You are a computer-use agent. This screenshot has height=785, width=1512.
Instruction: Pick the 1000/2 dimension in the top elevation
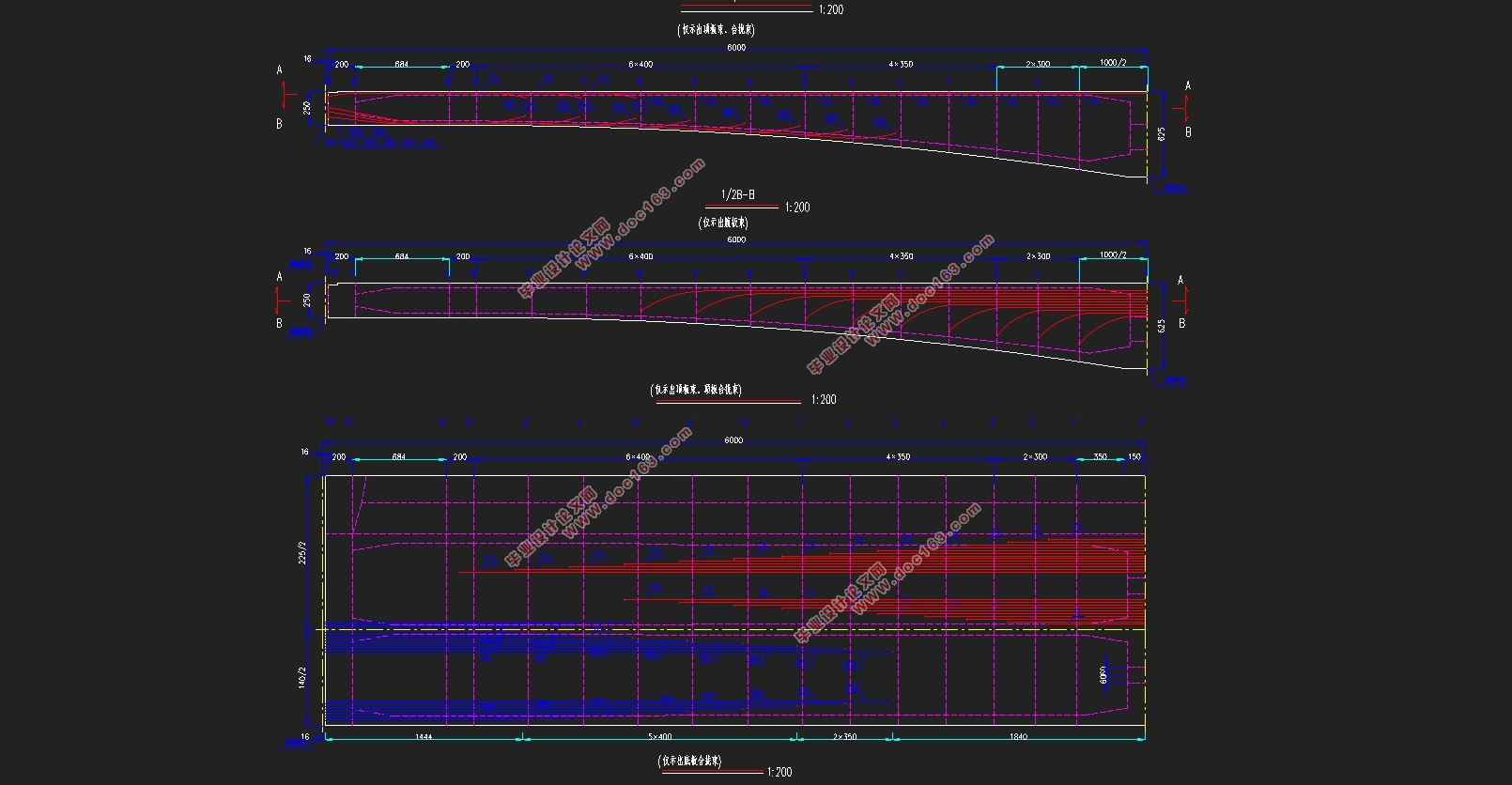[x=1113, y=63]
